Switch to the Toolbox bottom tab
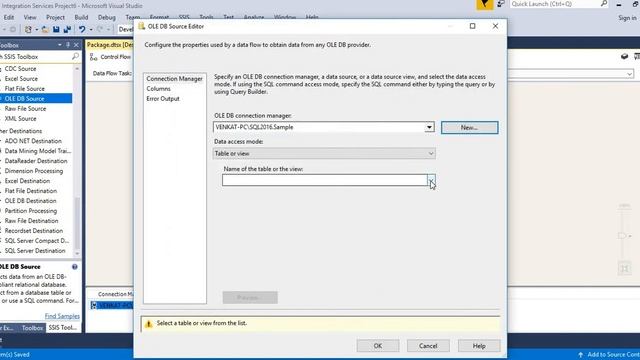Viewport: 640px width, 360px height. [32, 328]
